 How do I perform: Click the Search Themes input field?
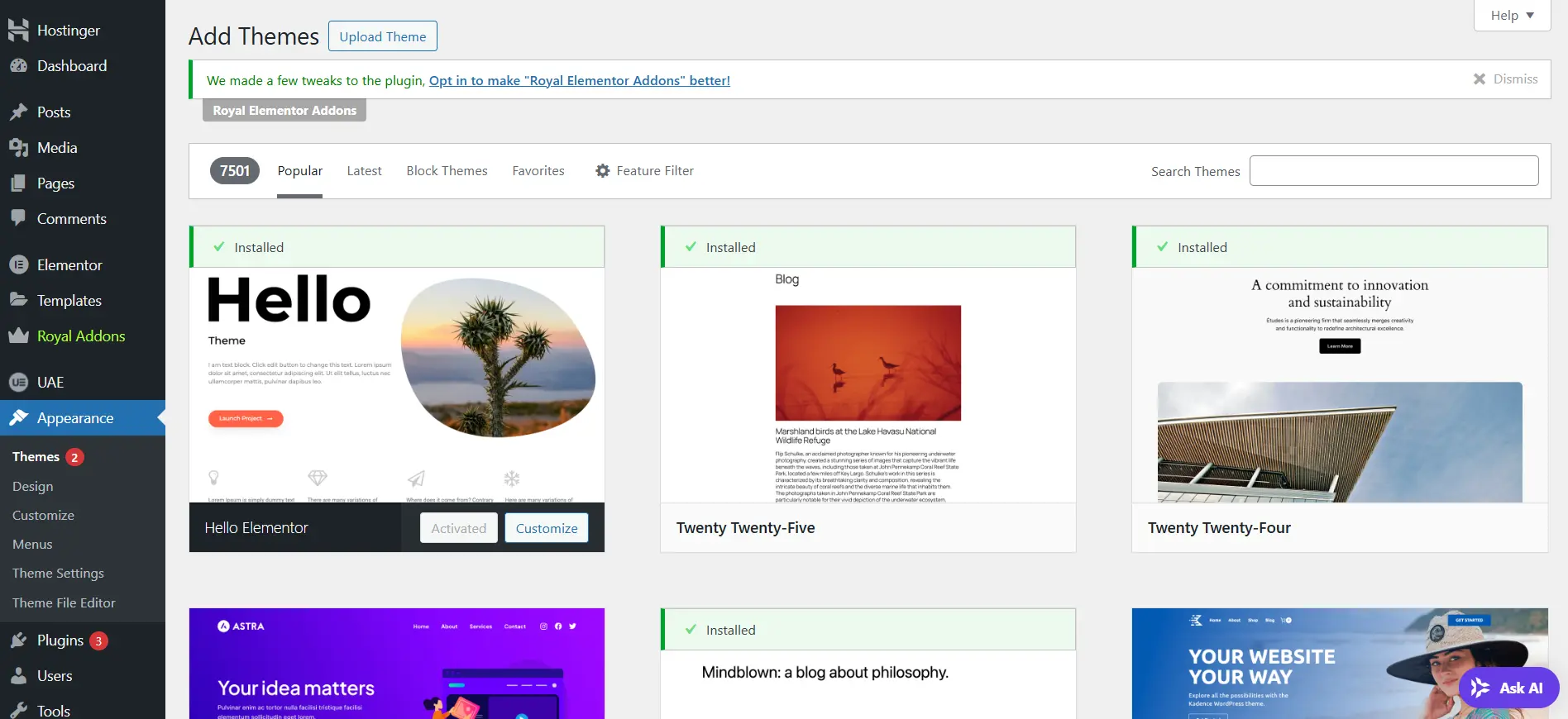1394,171
